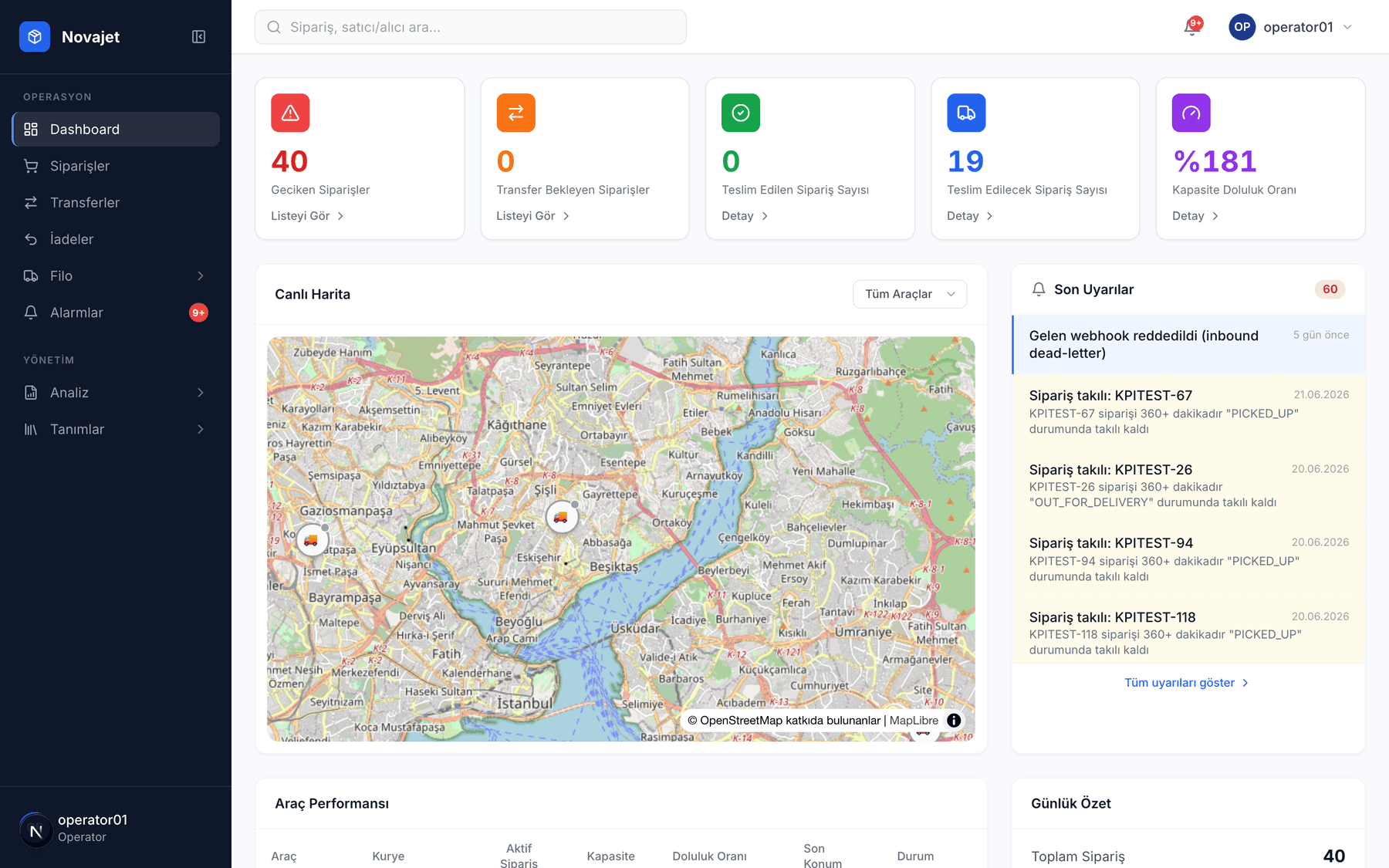This screenshot has height=868, width=1389.
Task: Select the truck marker near Eyüpsultan on the map
Action: pyautogui.click(x=312, y=540)
